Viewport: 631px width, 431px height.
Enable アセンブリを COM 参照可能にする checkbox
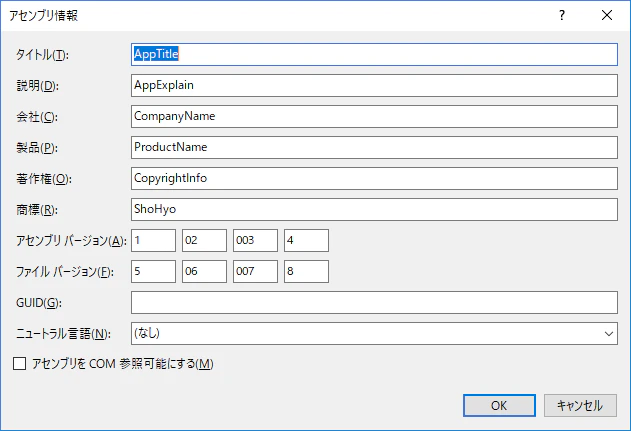pyautogui.click(x=20, y=364)
